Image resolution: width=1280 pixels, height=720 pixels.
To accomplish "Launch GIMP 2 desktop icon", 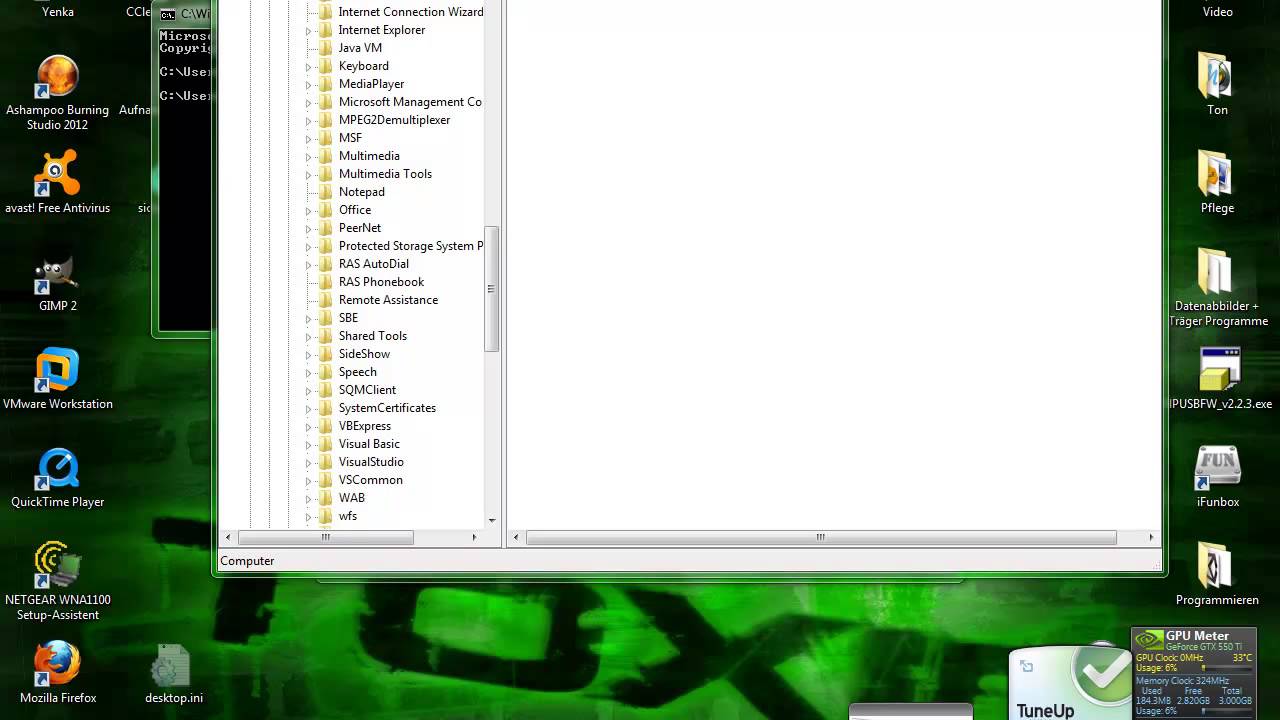I will (57, 284).
